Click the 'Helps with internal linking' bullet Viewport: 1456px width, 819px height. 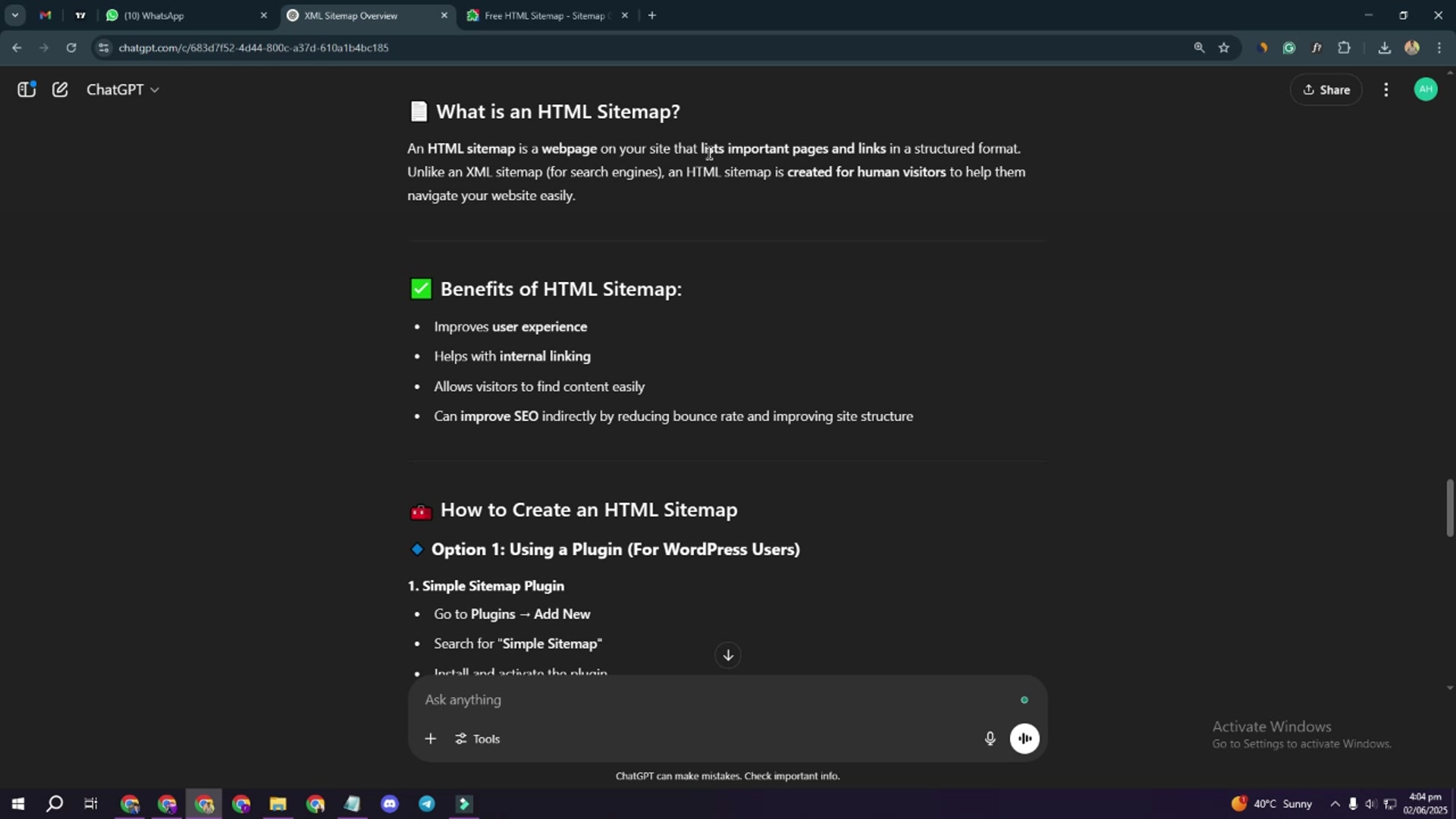[x=512, y=356]
